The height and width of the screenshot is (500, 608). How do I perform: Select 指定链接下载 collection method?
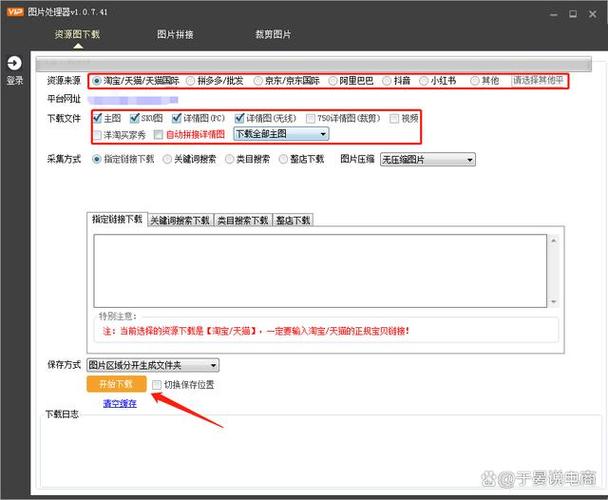point(97,159)
